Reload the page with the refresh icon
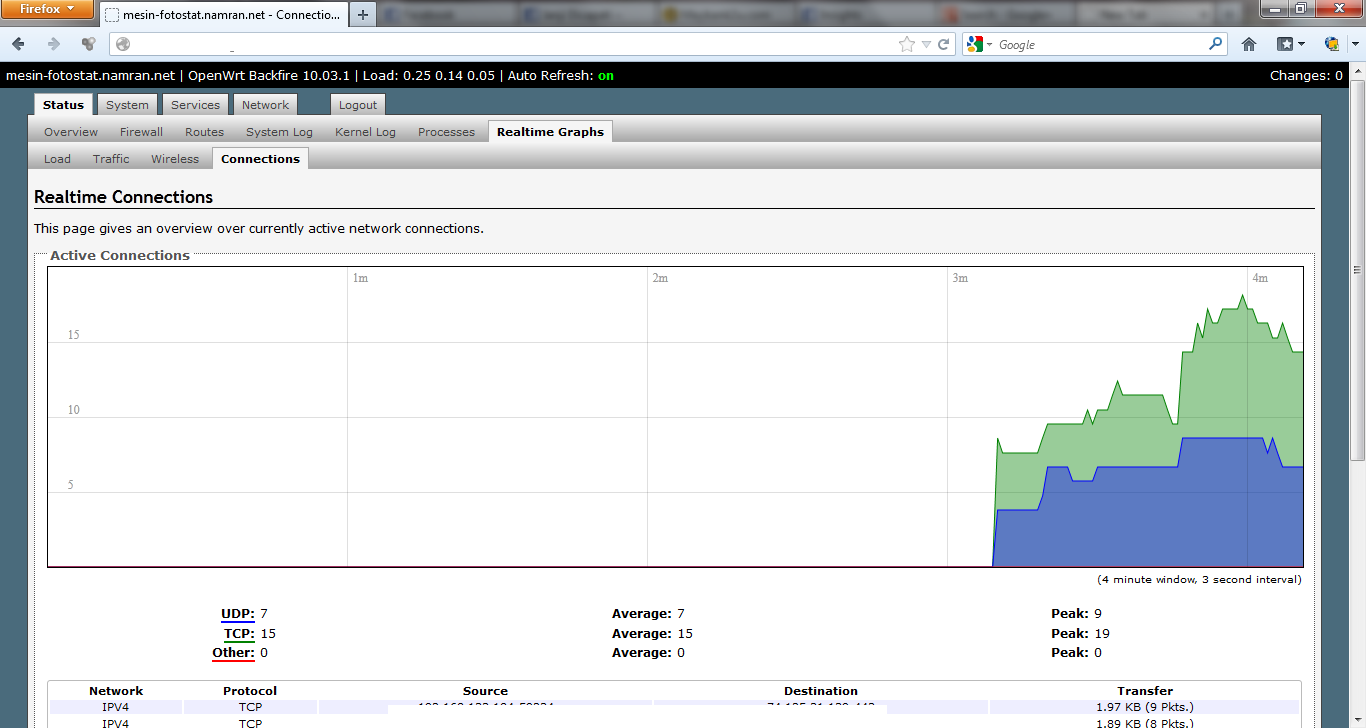The image size is (1366, 728). pos(943,44)
